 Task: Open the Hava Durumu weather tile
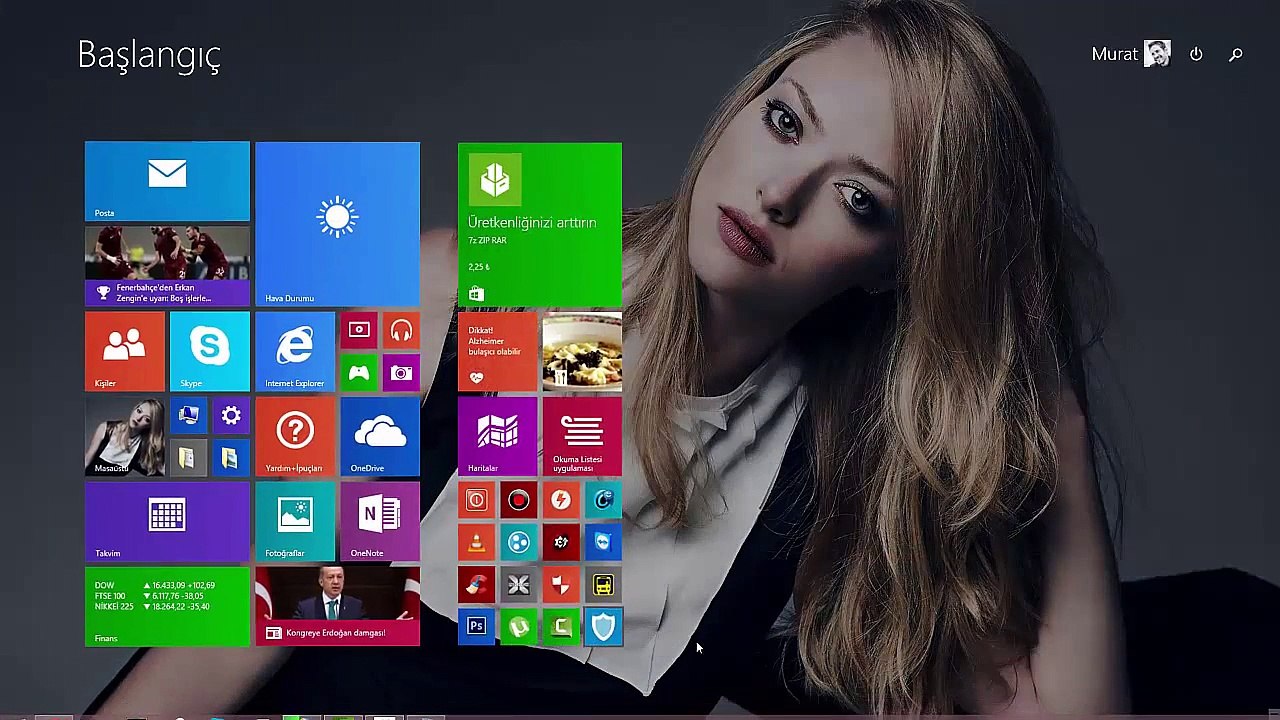(x=337, y=224)
